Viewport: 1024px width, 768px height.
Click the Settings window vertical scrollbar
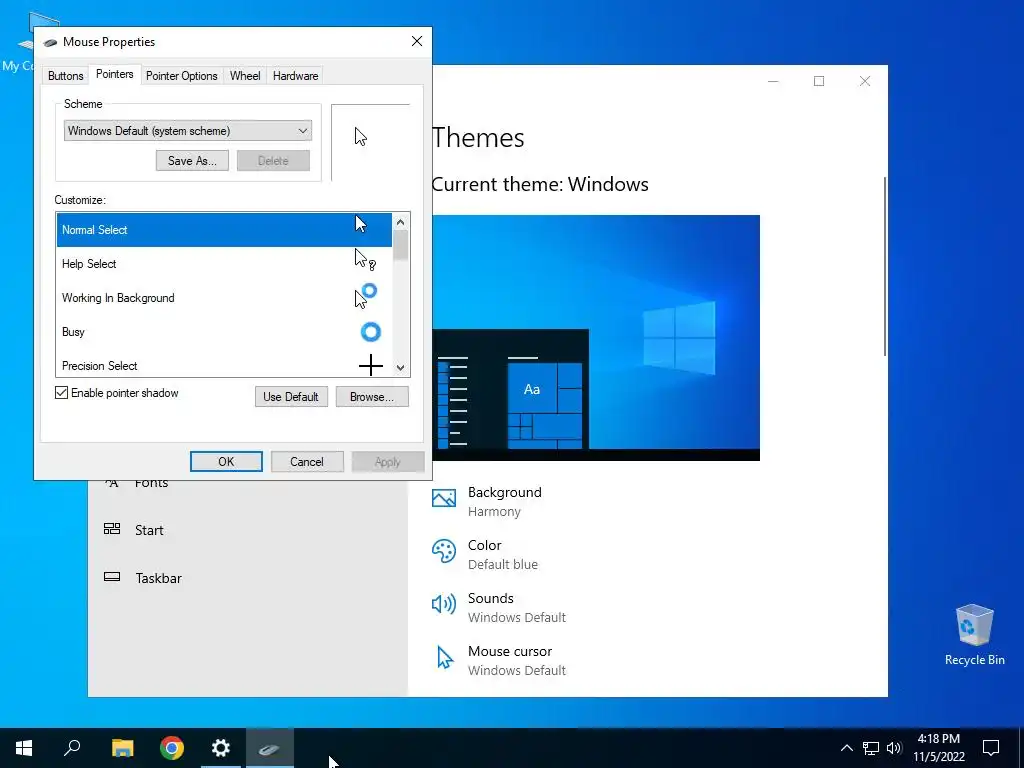click(x=885, y=266)
